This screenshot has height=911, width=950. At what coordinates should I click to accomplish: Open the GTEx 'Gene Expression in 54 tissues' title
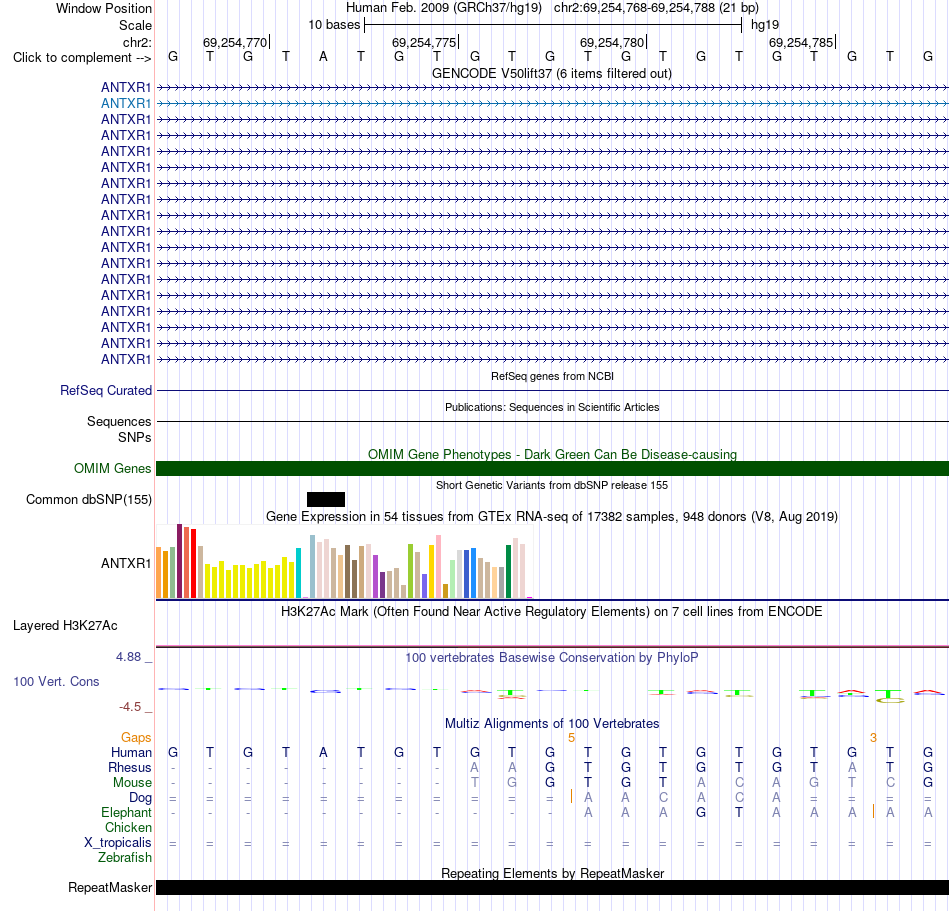coord(552,517)
